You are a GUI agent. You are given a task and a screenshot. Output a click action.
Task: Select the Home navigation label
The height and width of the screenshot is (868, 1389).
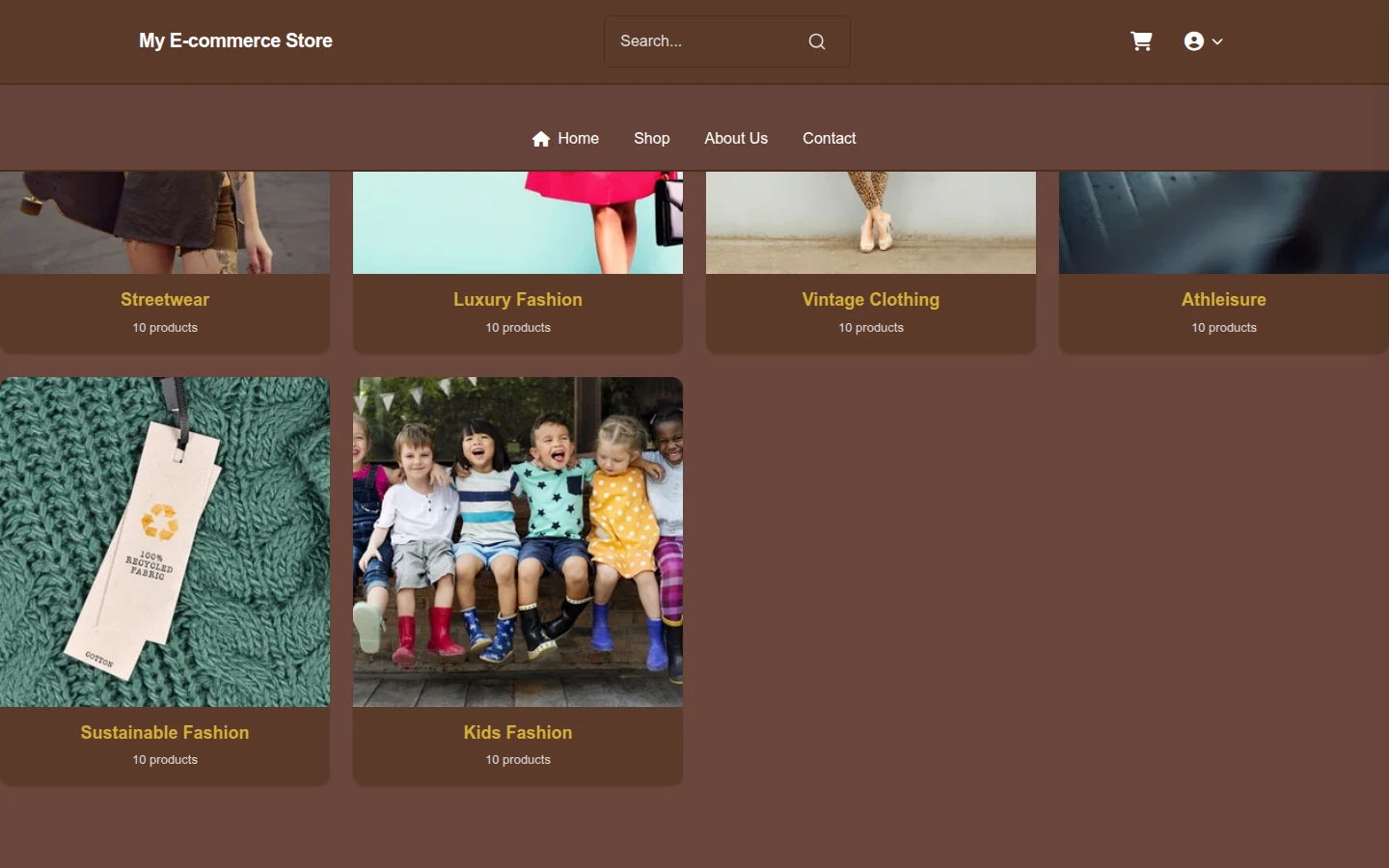(578, 139)
